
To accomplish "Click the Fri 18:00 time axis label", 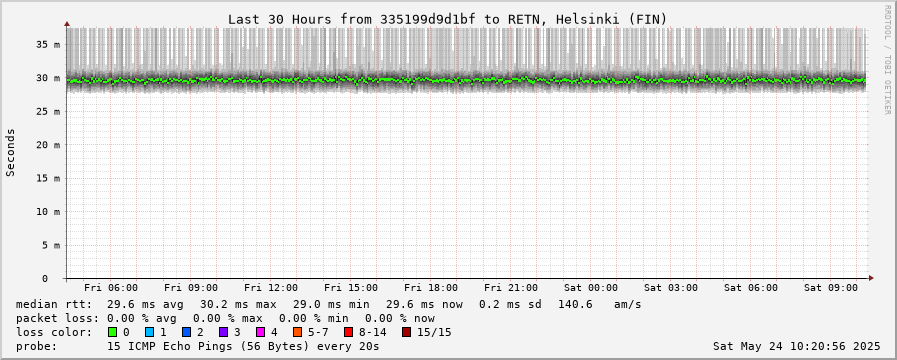I will click(430, 288).
